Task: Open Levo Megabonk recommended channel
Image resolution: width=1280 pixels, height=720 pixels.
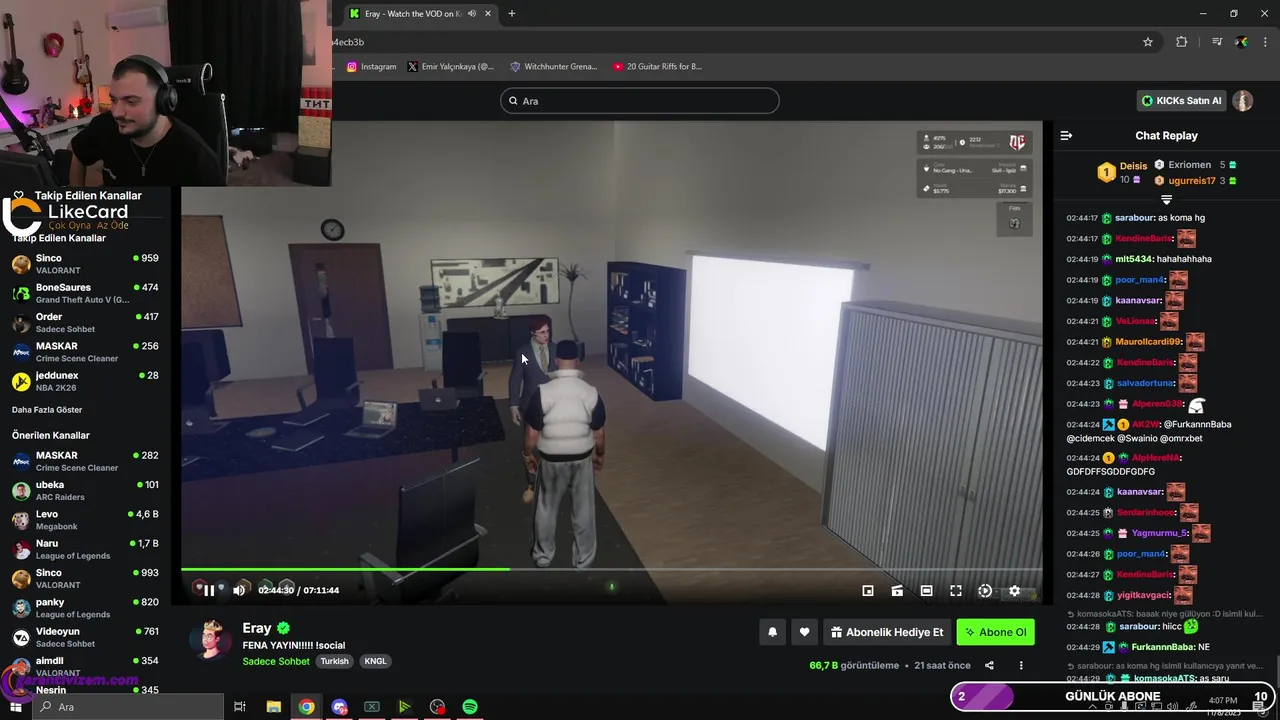Action: 85,520
